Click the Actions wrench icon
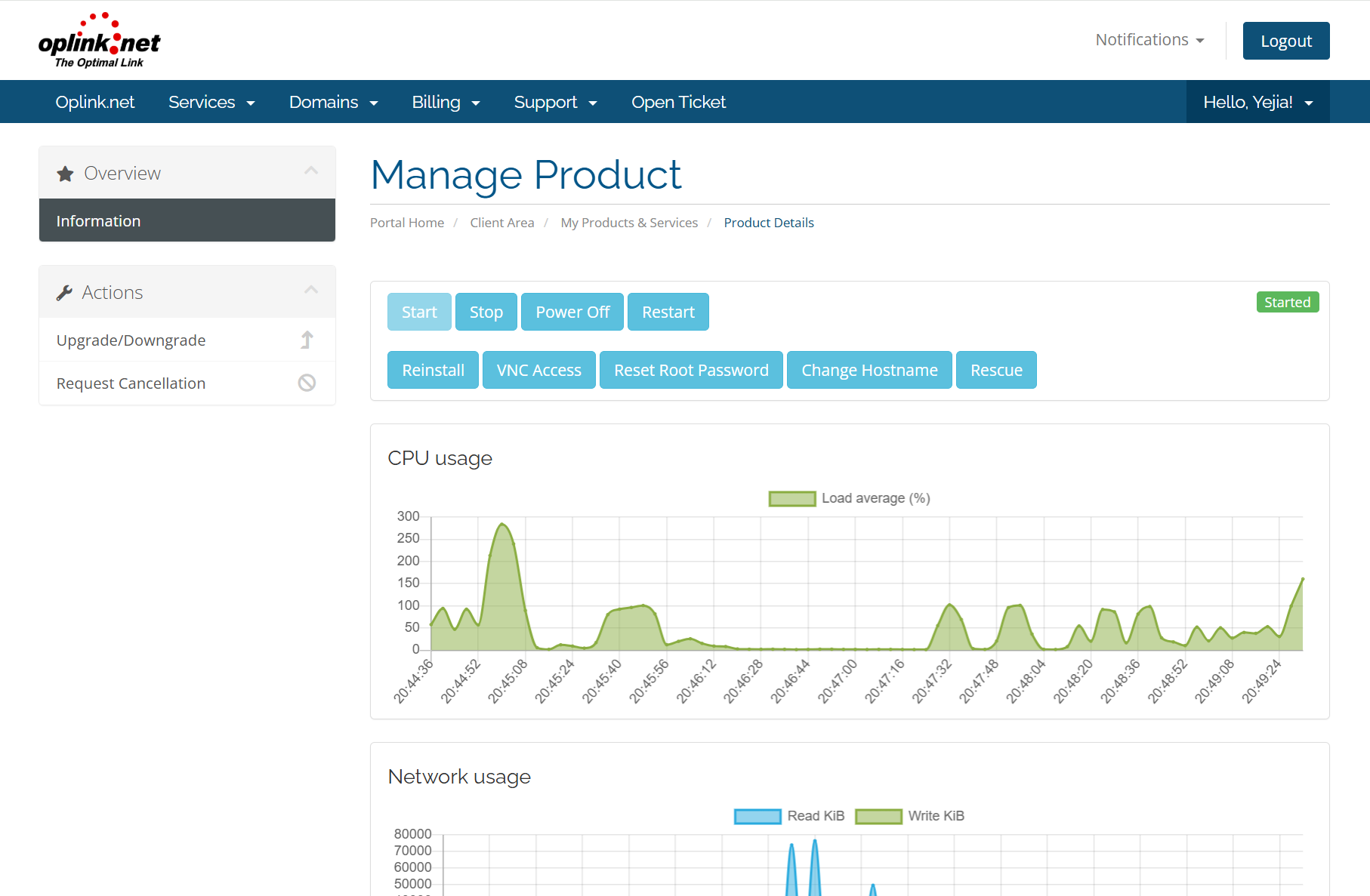1370x896 pixels. [65, 293]
